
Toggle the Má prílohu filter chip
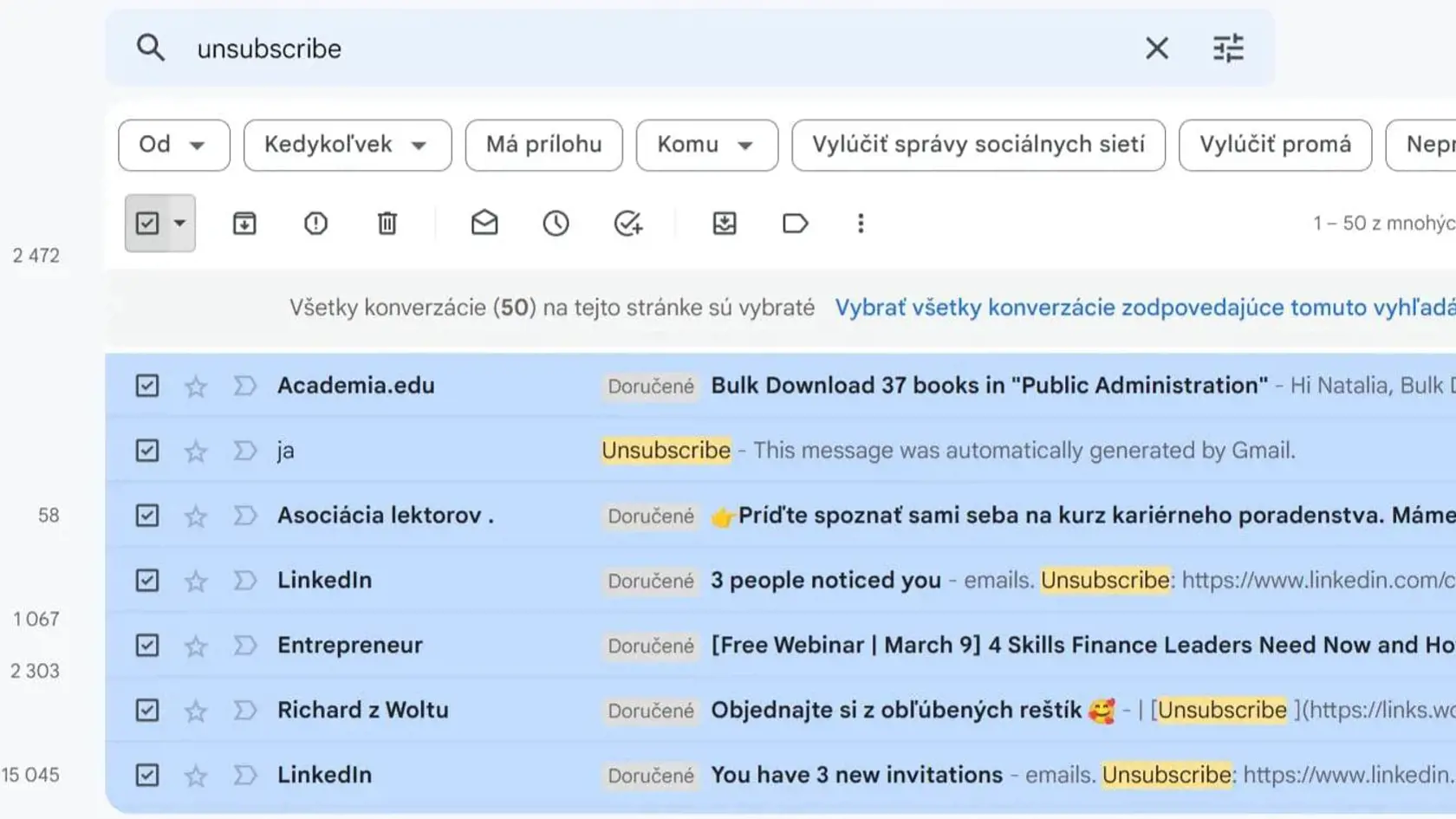544,145
